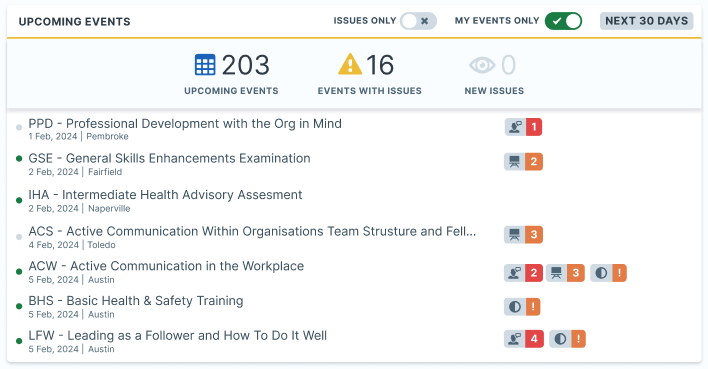
Task: Click the trainer issue badge for PPD event
Action: 523,127
